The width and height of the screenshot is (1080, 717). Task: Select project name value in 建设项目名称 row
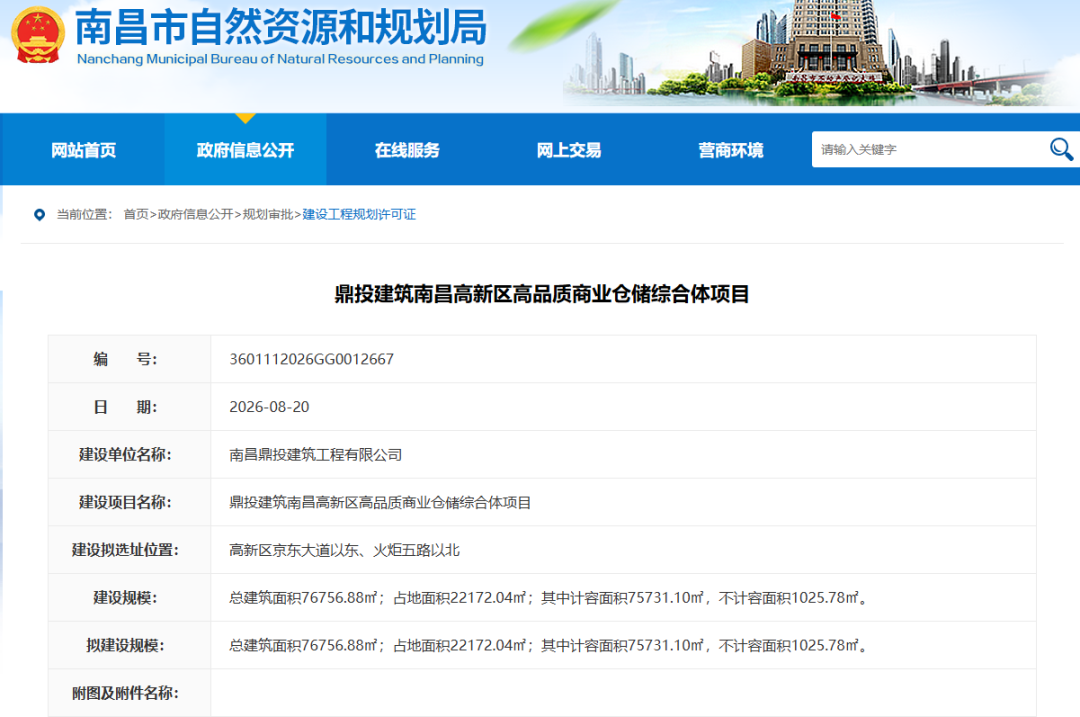coord(380,503)
